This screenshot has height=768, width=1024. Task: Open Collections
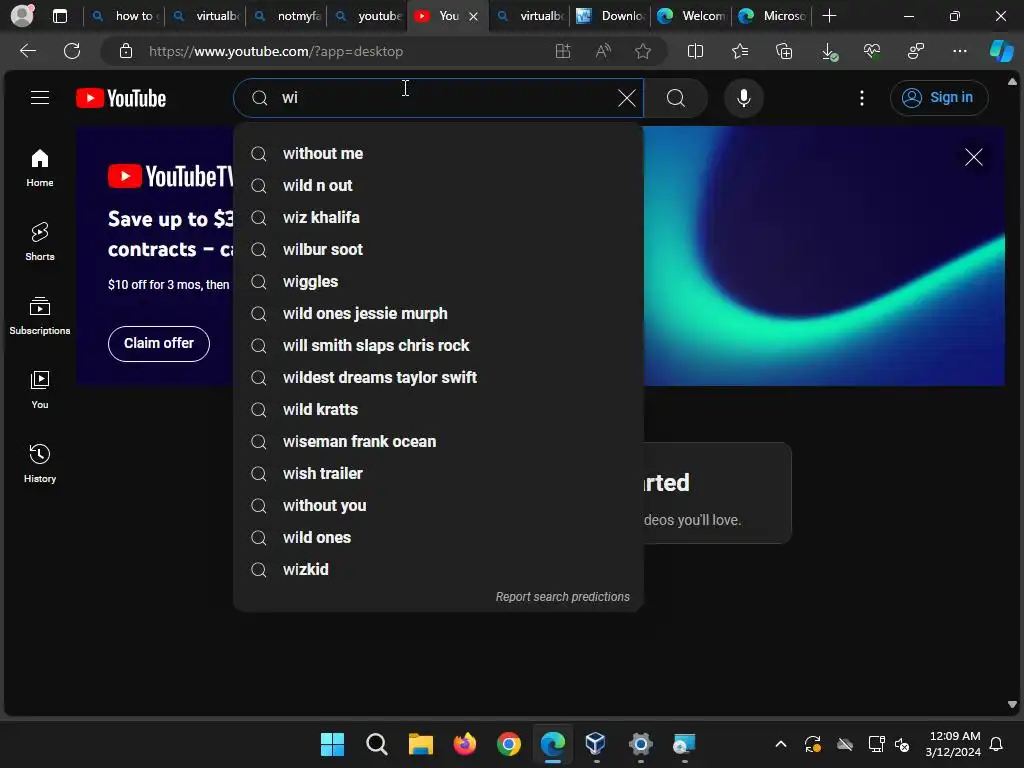[784, 51]
